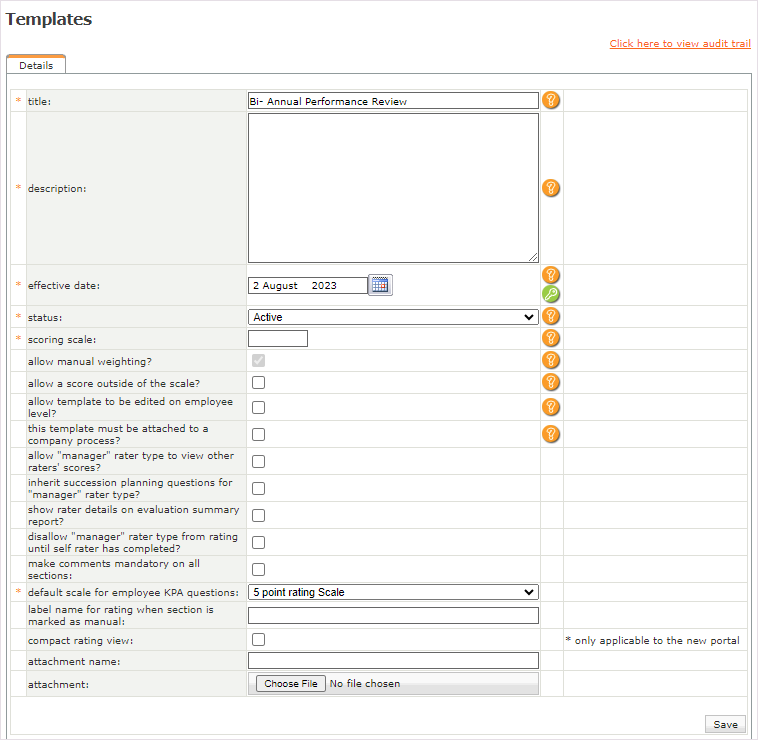
Task: Click the green key icon by effective date
Action: tap(551, 294)
